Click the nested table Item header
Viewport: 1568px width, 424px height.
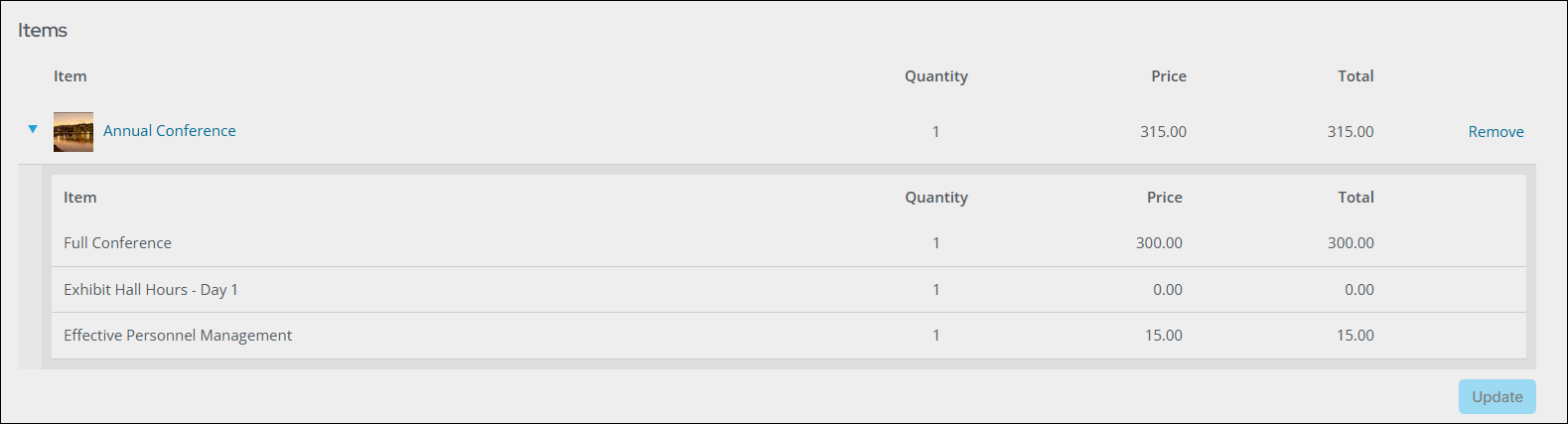point(80,198)
